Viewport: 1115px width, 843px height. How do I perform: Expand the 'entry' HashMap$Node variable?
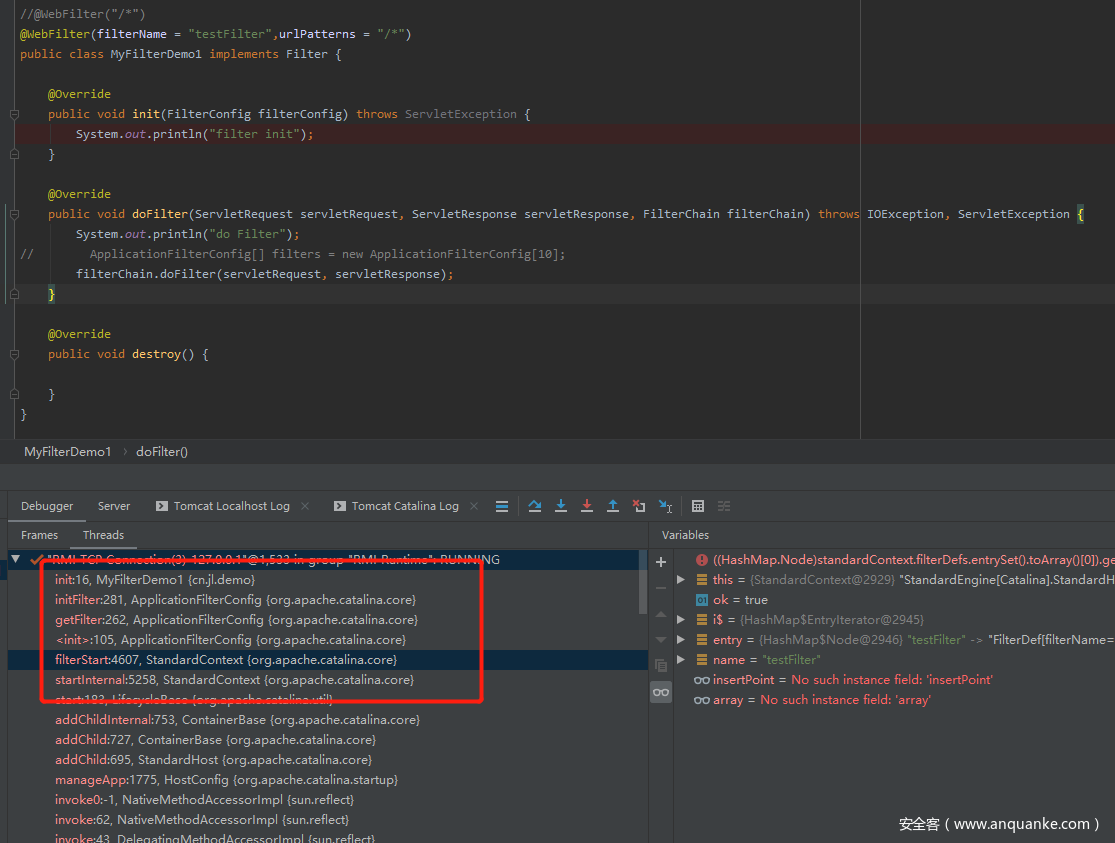pyautogui.click(x=681, y=640)
